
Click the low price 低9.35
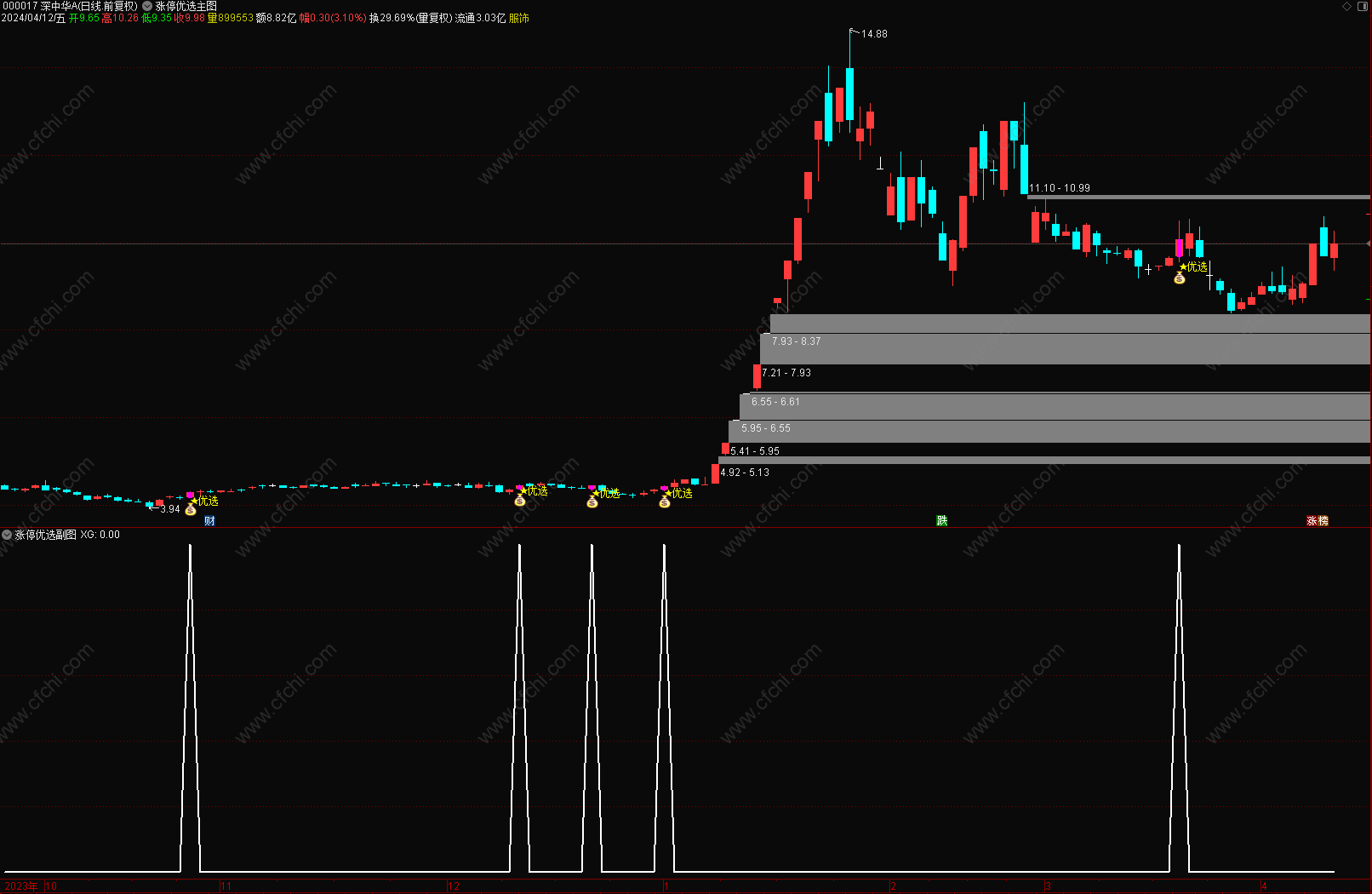click(157, 18)
